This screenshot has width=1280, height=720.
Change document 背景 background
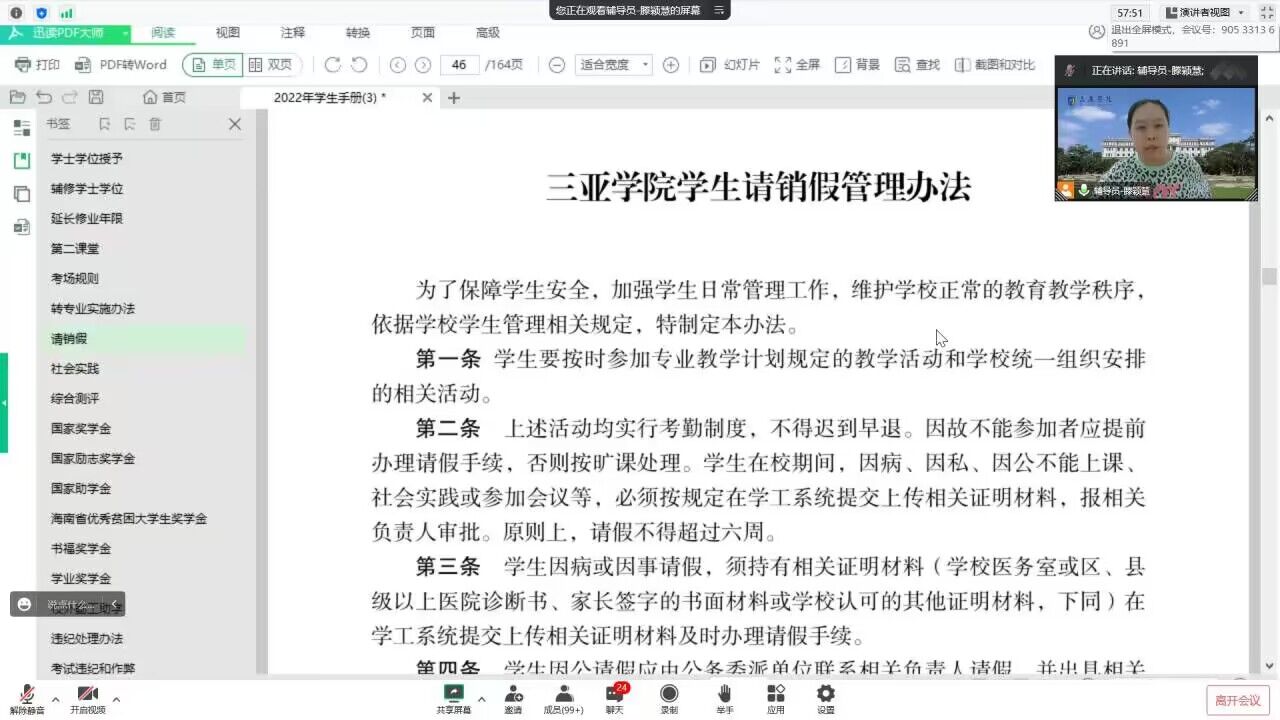(855, 63)
